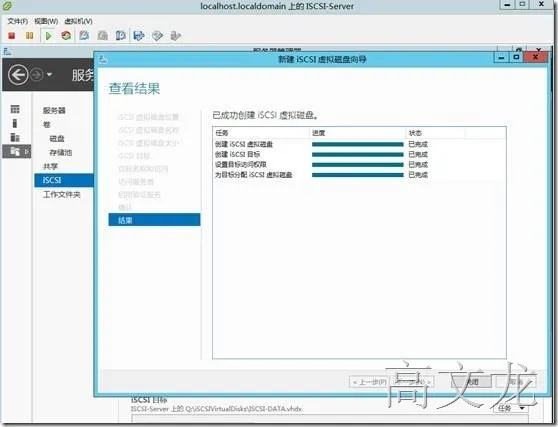Screen dimensions: 558x427
Task: Click the snapshot toolbar icon
Action: [84, 36]
